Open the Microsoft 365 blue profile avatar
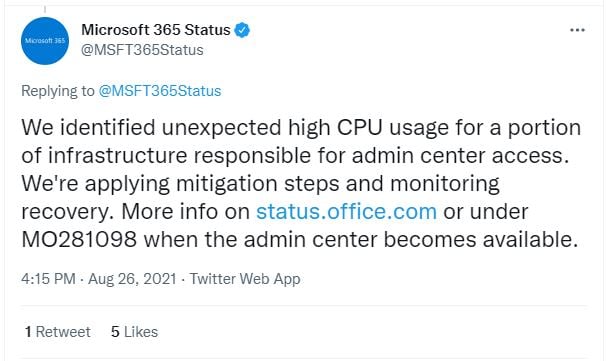Image resolution: width=607 pixels, height=361 pixels. click(x=45, y=41)
